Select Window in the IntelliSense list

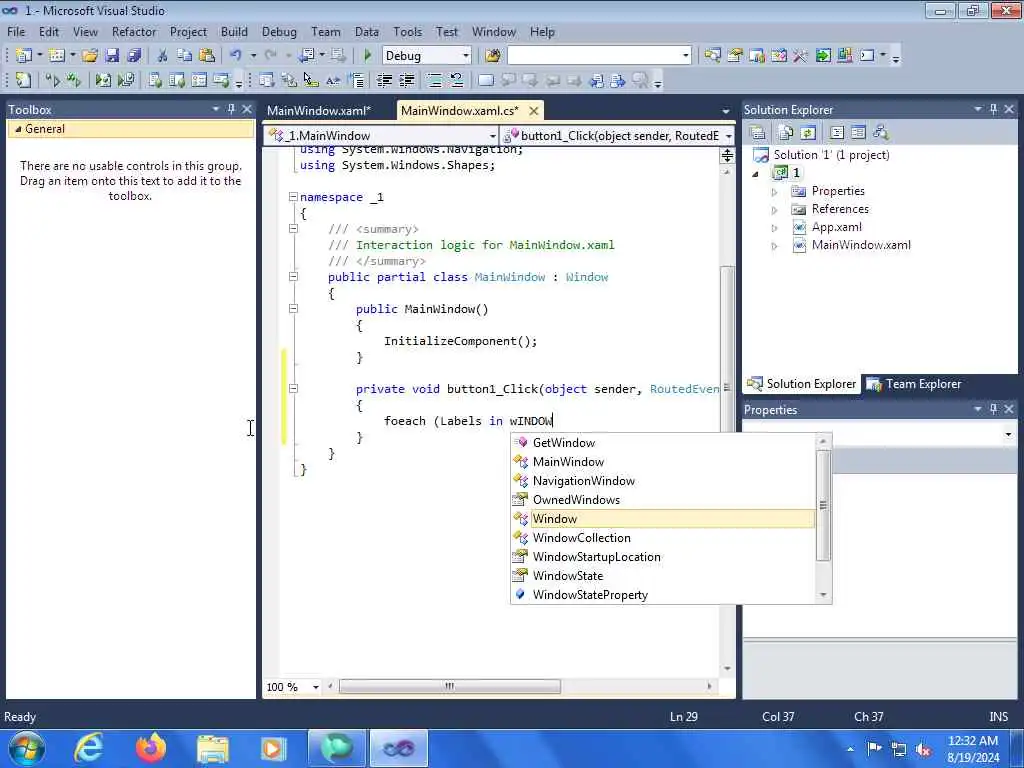(663, 519)
